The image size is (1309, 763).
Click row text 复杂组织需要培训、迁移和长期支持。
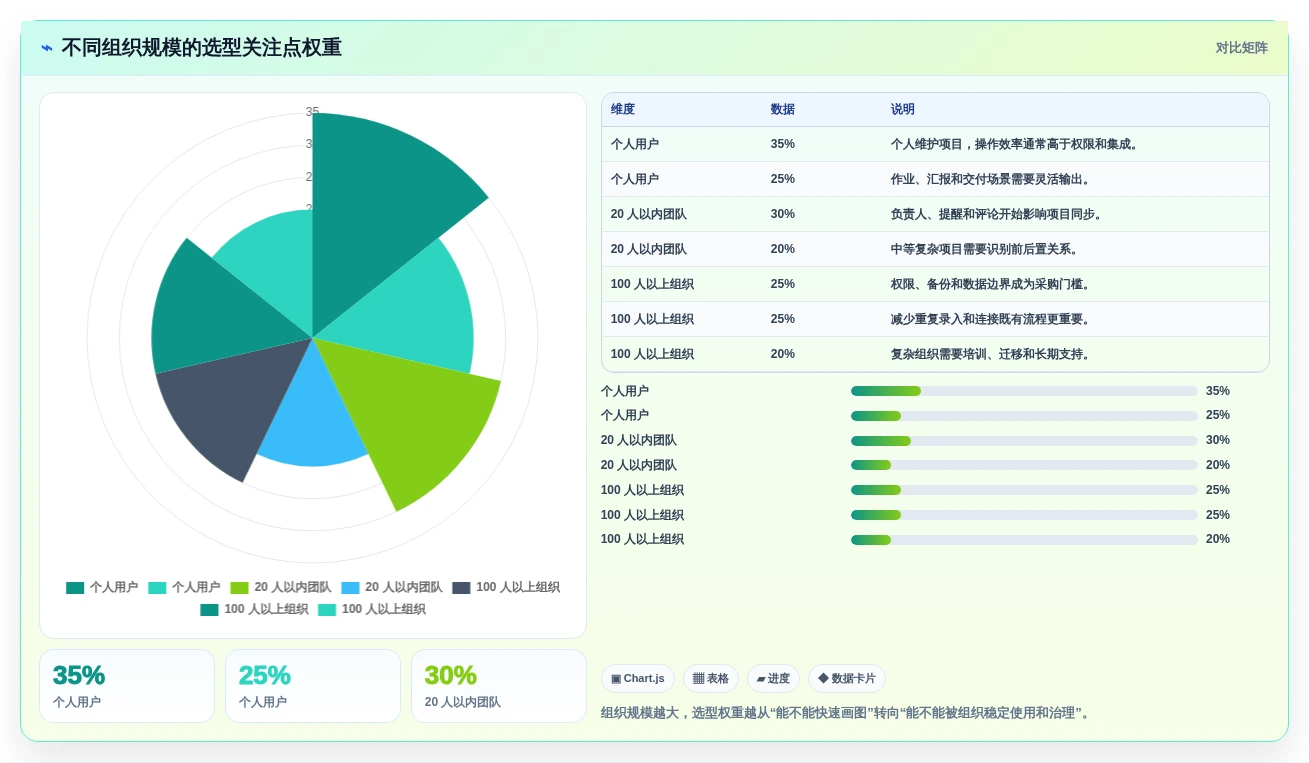coord(992,354)
